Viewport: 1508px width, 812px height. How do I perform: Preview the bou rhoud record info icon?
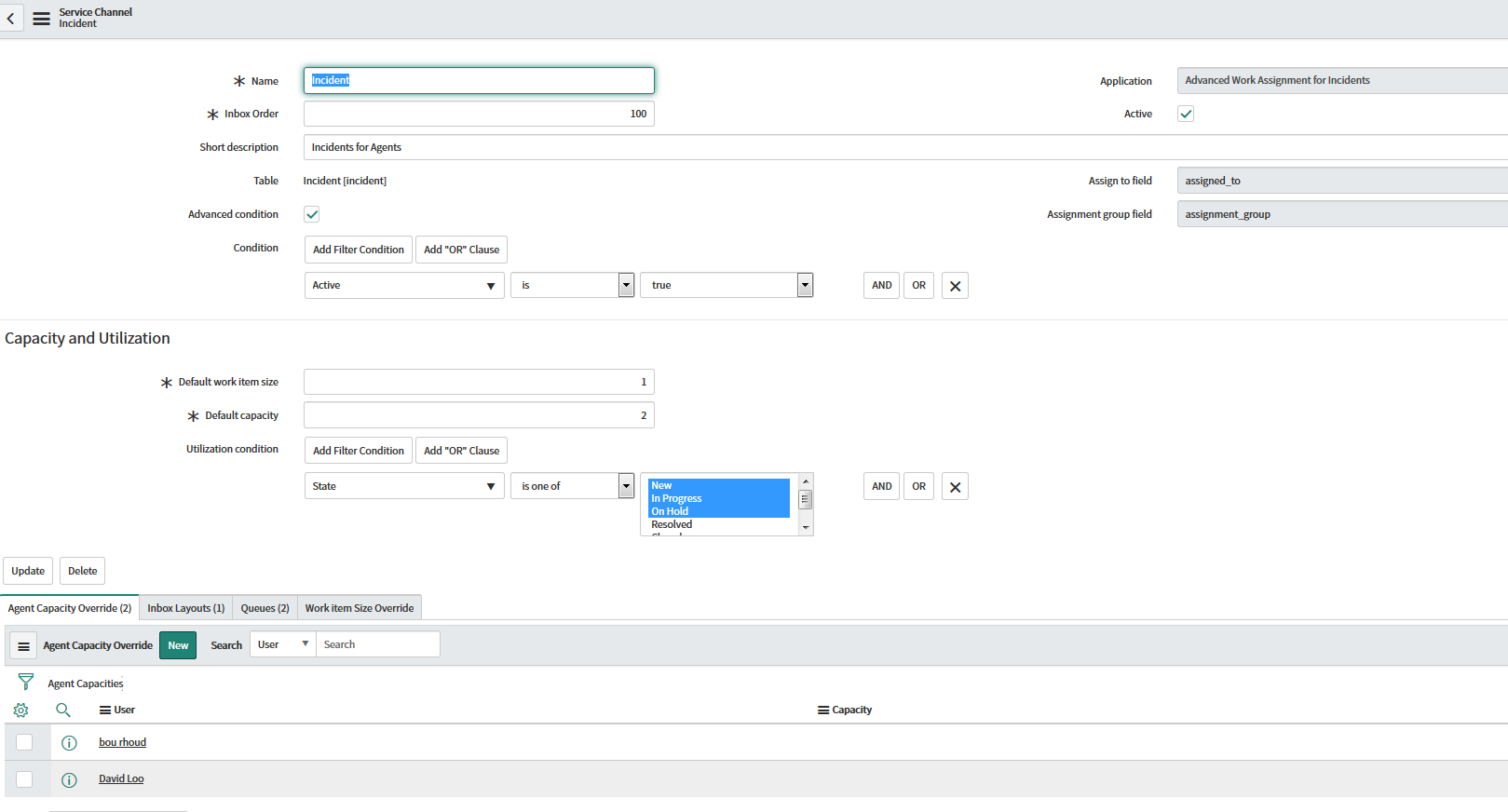click(x=69, y=743)
